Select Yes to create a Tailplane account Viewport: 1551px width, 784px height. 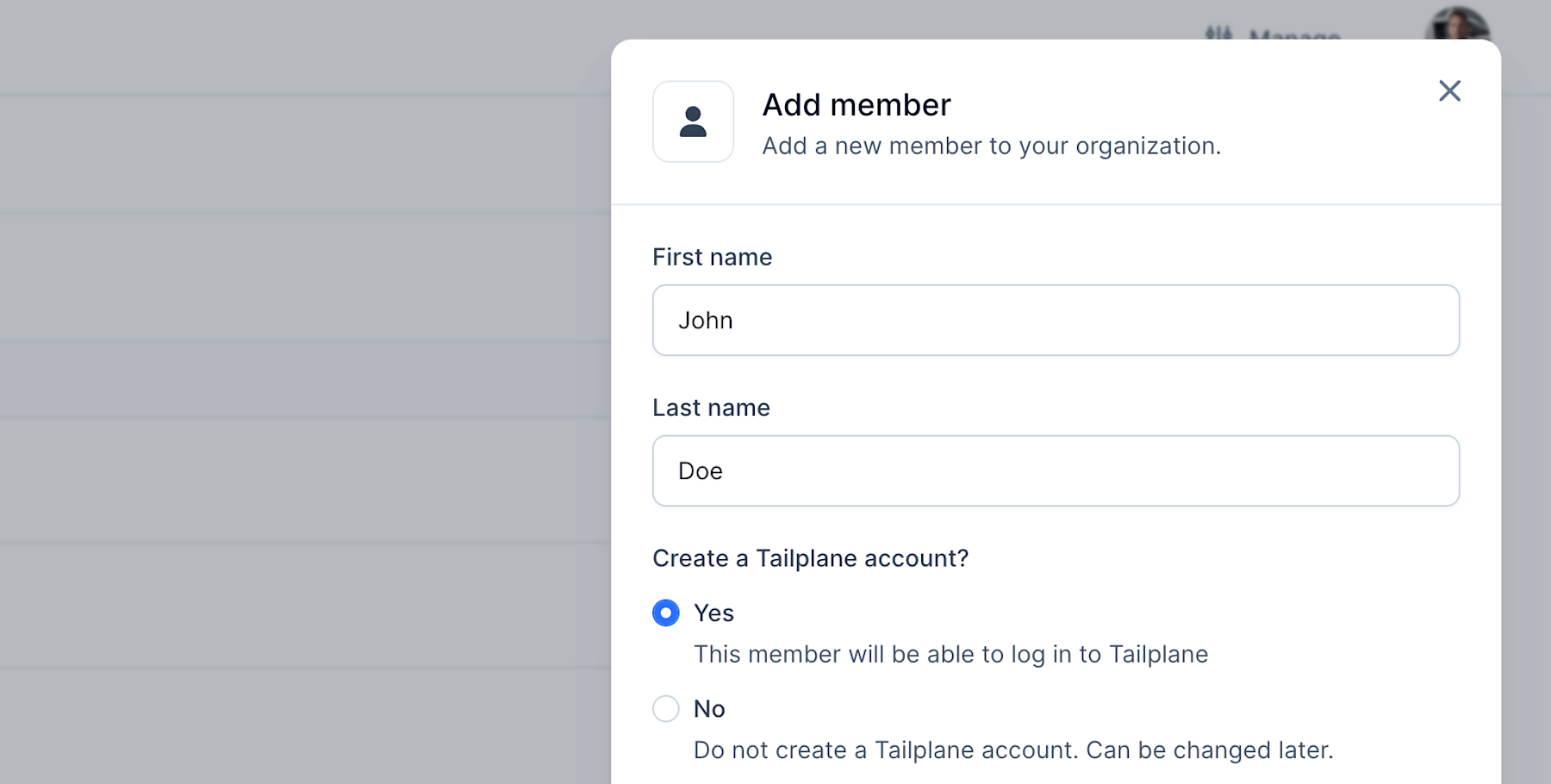665,613
